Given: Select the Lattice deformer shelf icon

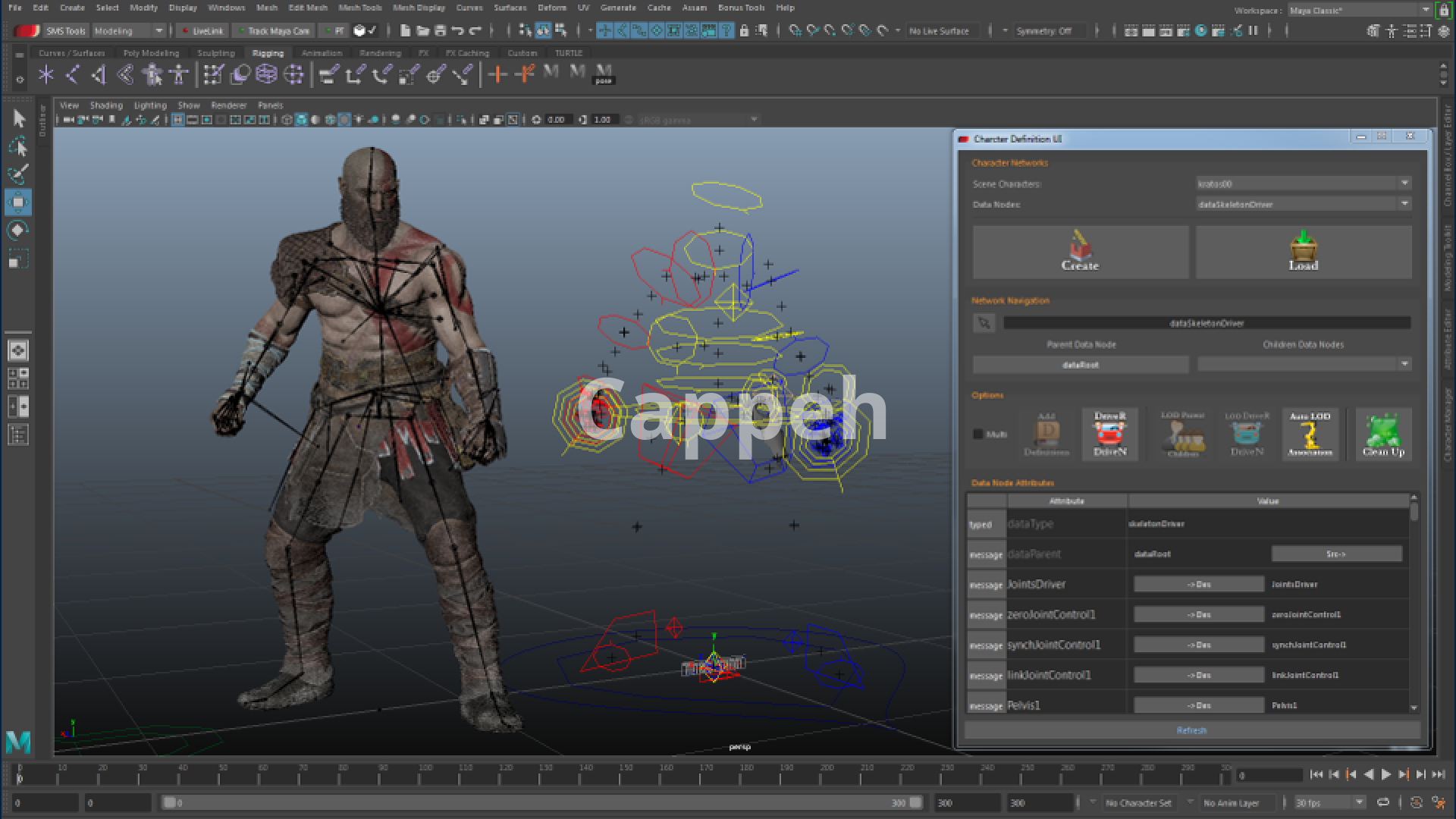Looking at the screenshot, I should [x=266, y=74].
